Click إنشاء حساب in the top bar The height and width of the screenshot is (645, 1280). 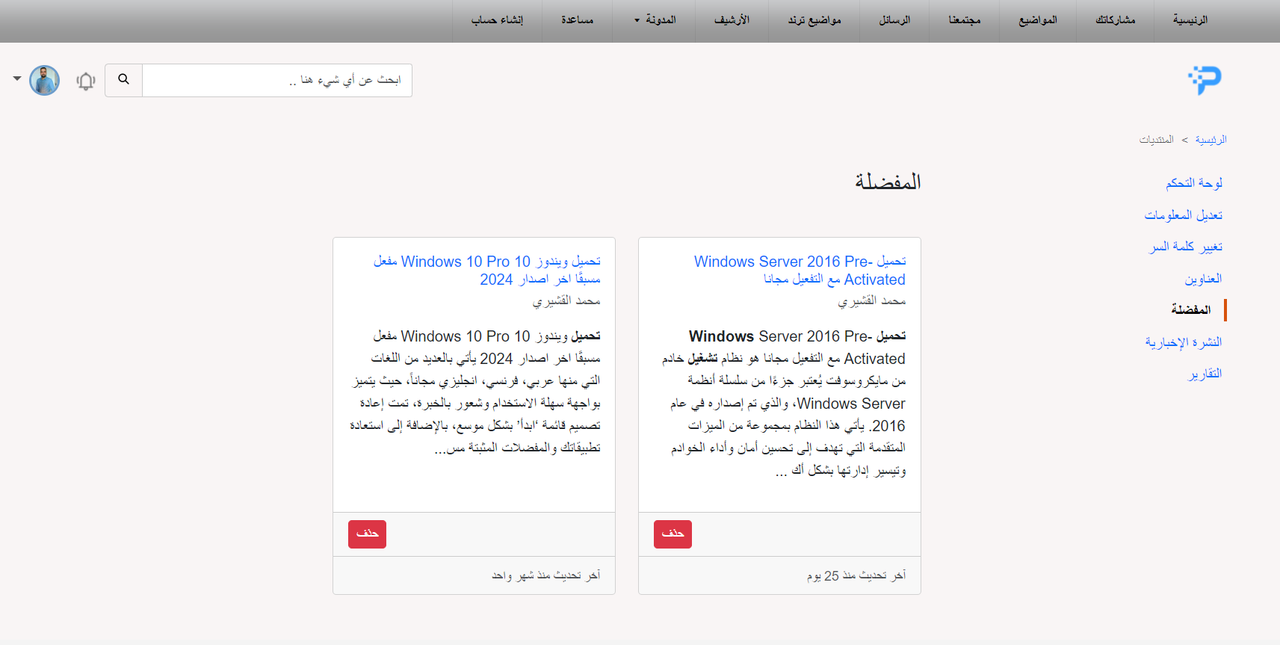tap(499, 20)
